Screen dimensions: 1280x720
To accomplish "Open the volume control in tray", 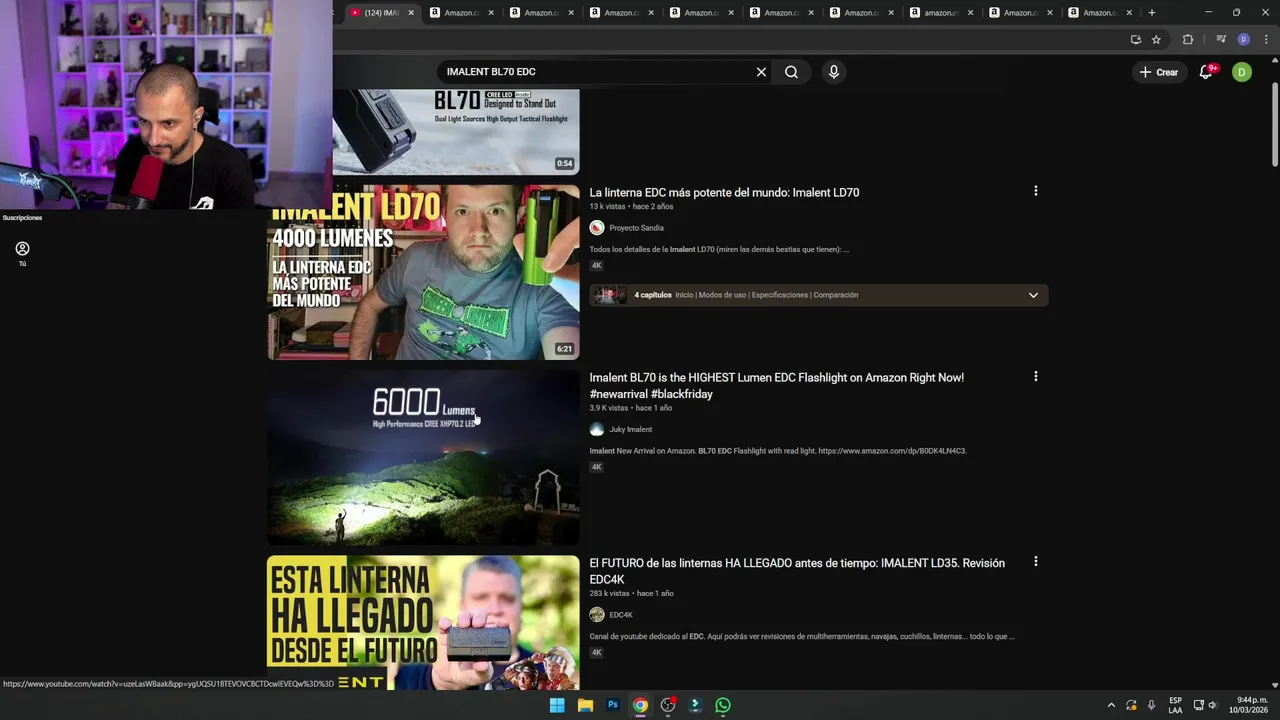I will (1211, 705).
